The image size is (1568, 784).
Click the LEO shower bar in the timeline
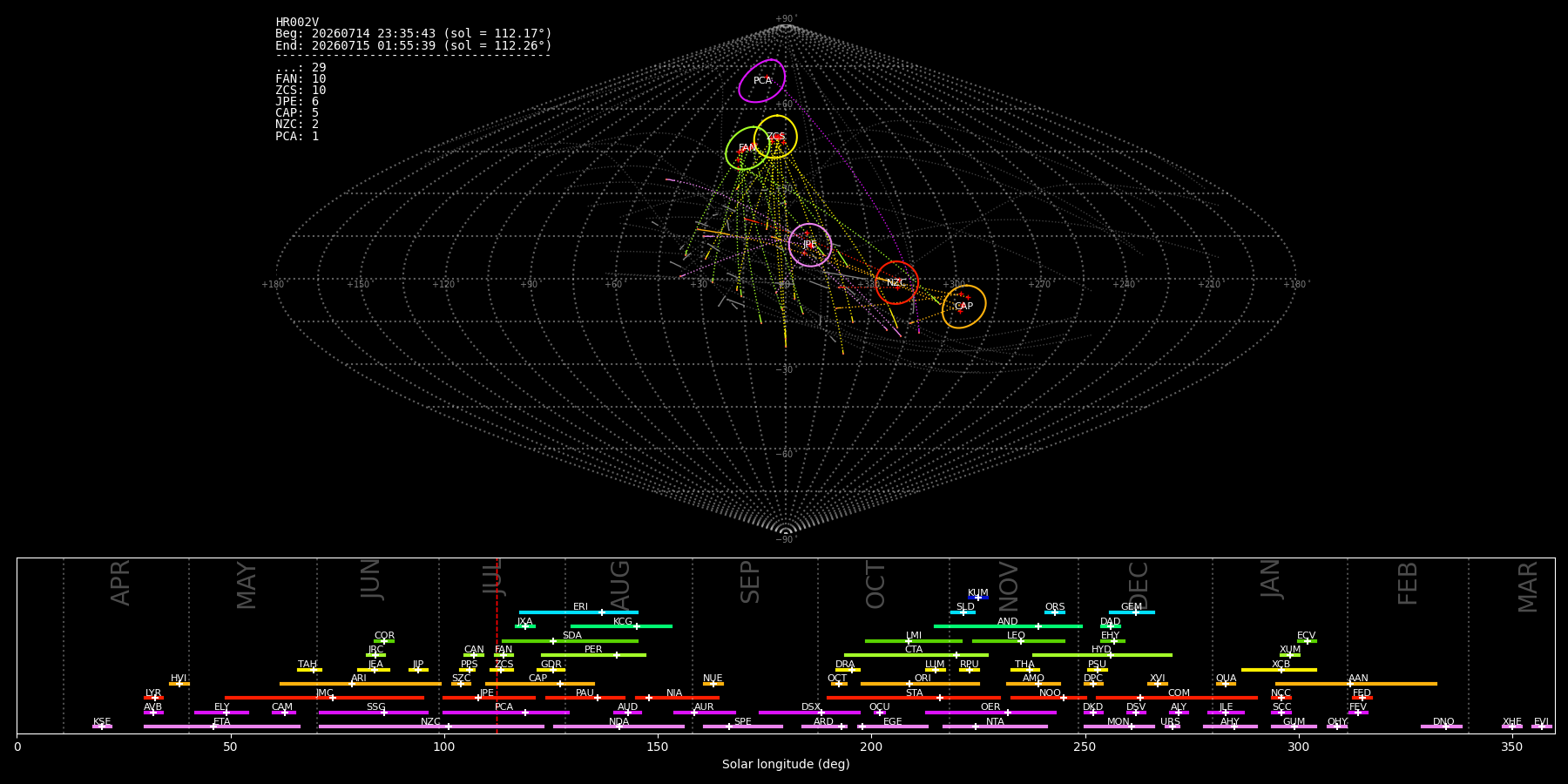(1018, 641)
